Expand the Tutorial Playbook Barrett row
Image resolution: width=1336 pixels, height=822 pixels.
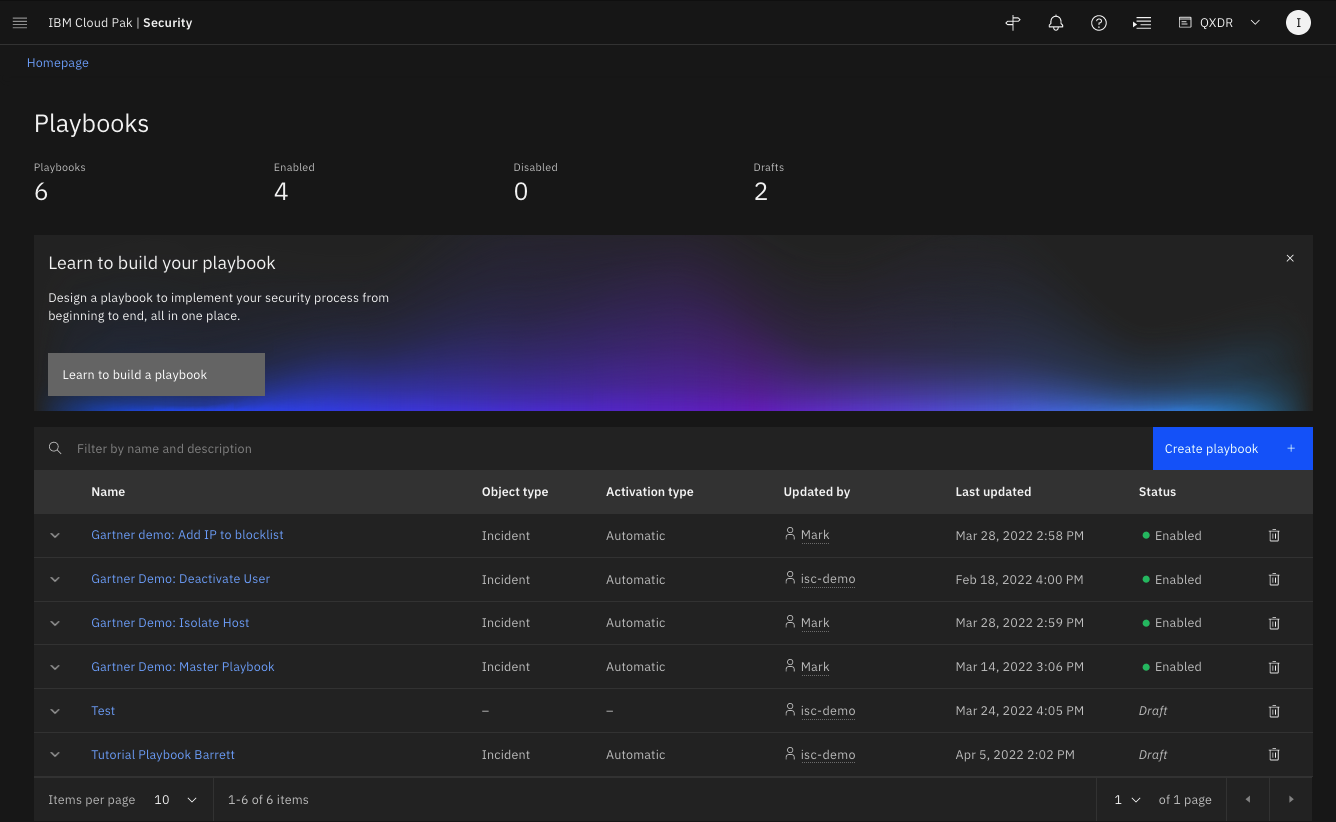pyautogui.click(x=55, y=755)
